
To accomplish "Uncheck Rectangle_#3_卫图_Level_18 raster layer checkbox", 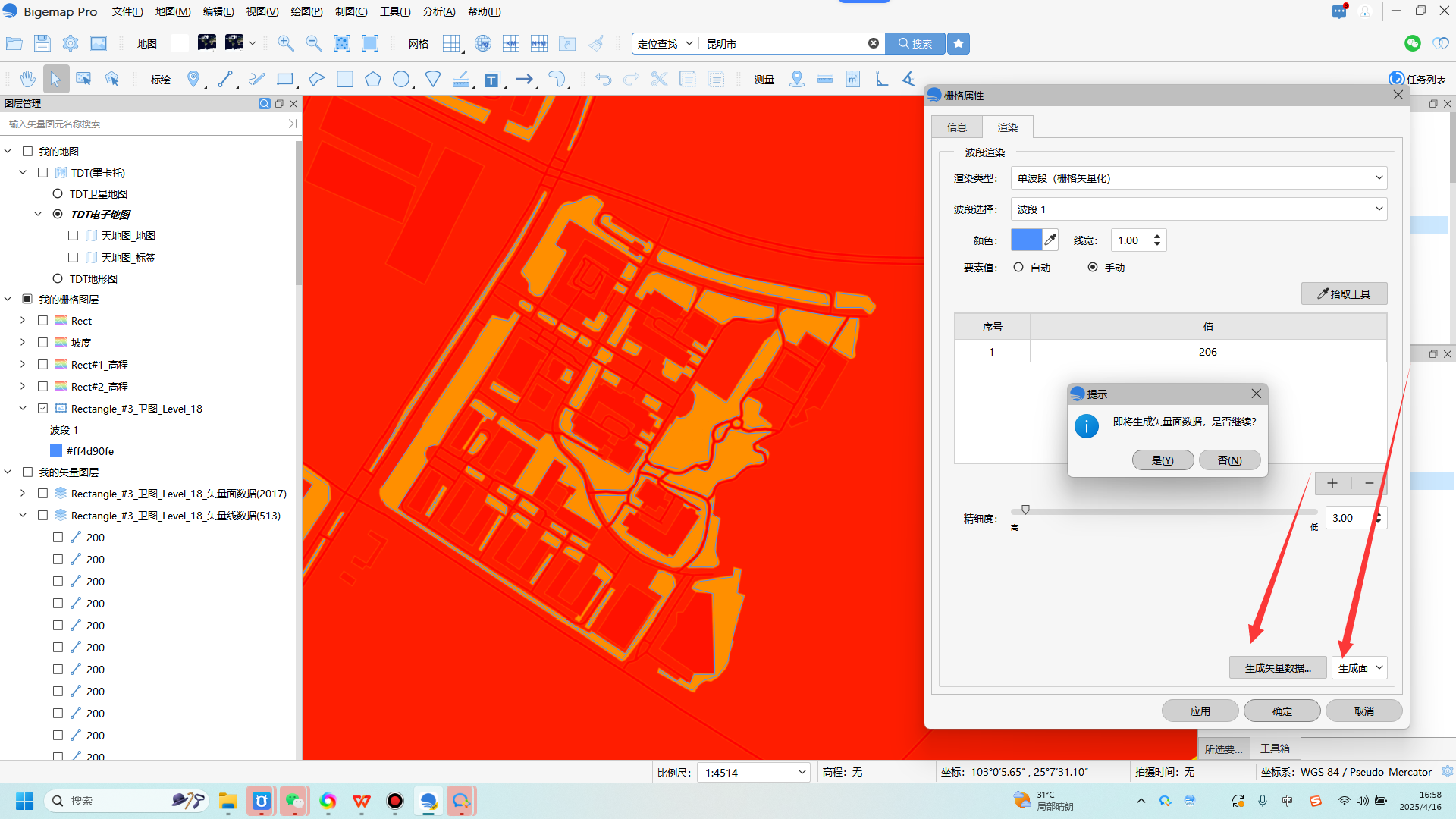I will 43,409.
